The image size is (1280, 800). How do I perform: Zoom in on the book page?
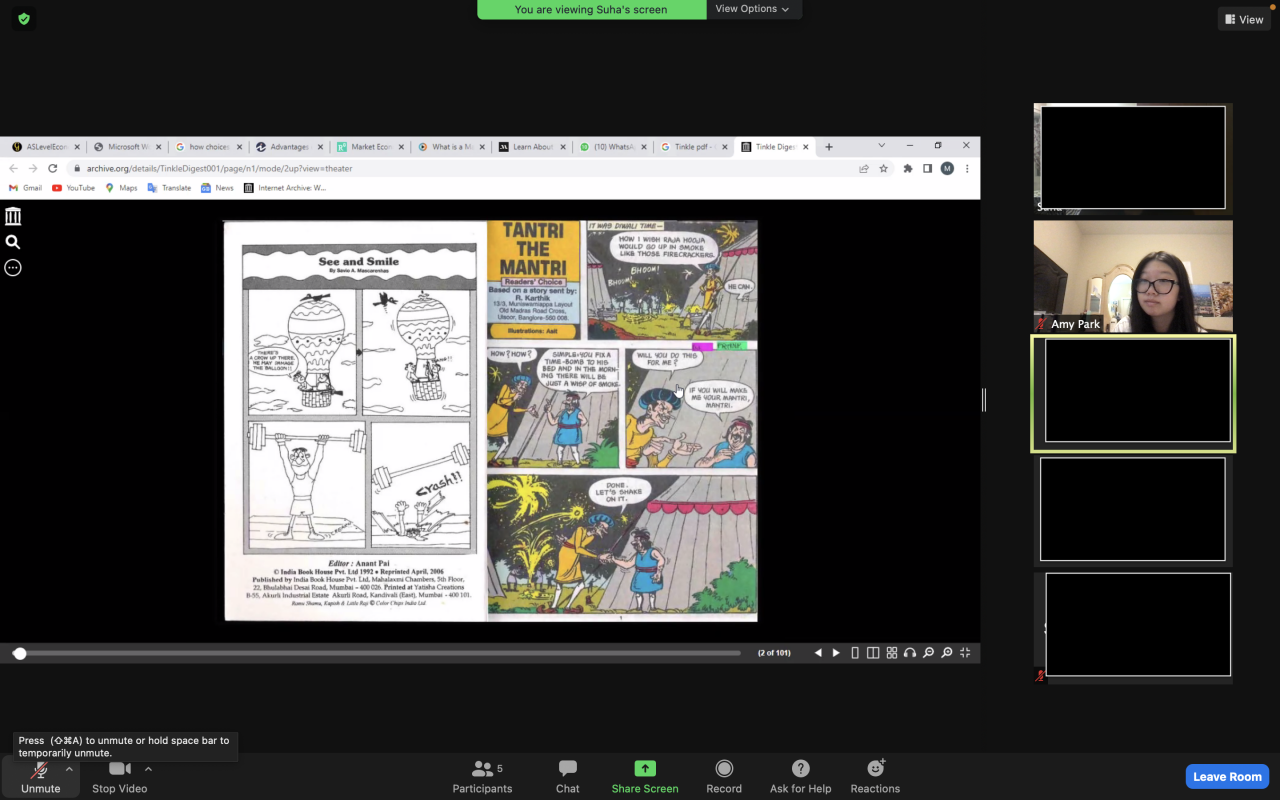point(947,653)
